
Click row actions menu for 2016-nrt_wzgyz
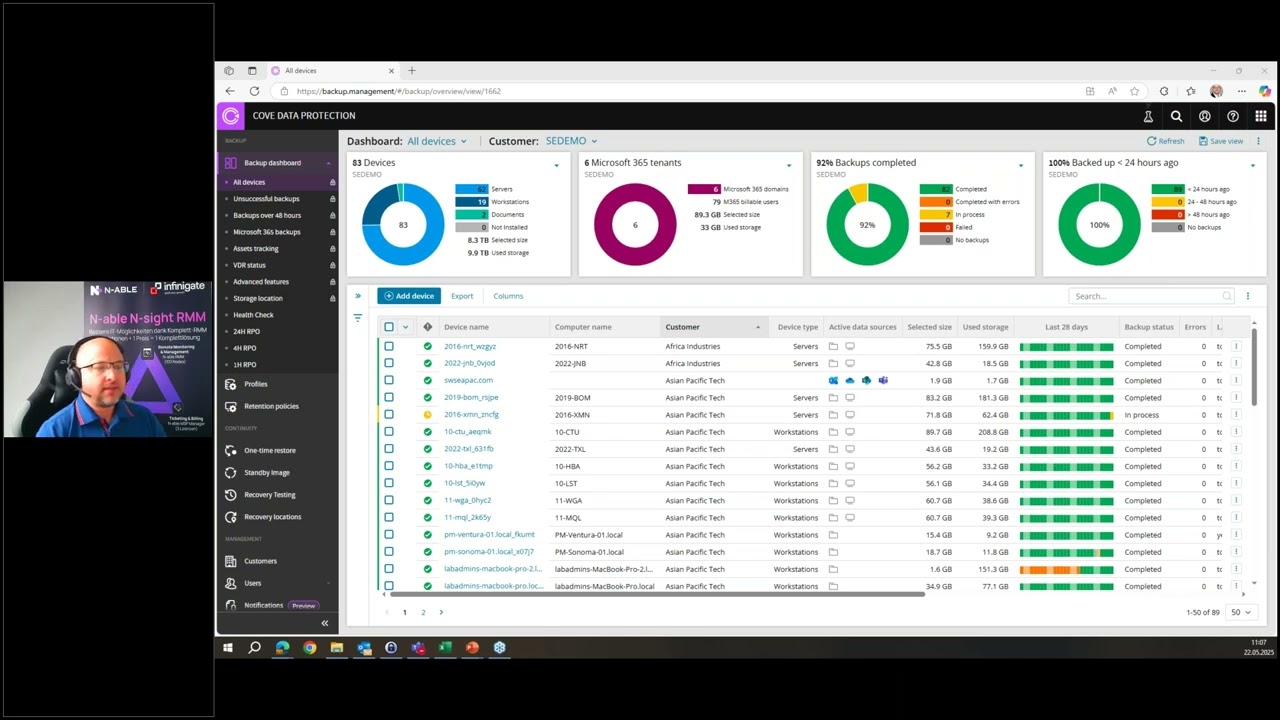click(x=1236, y=346)
